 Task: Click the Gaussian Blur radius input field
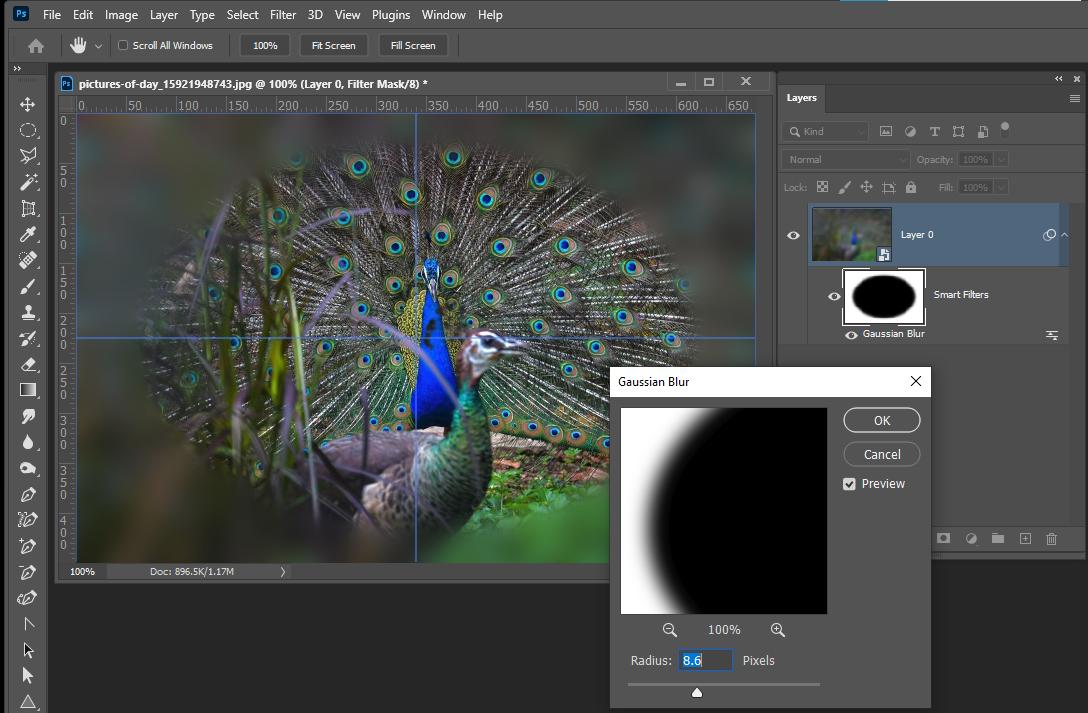click(x=705, y=660)
